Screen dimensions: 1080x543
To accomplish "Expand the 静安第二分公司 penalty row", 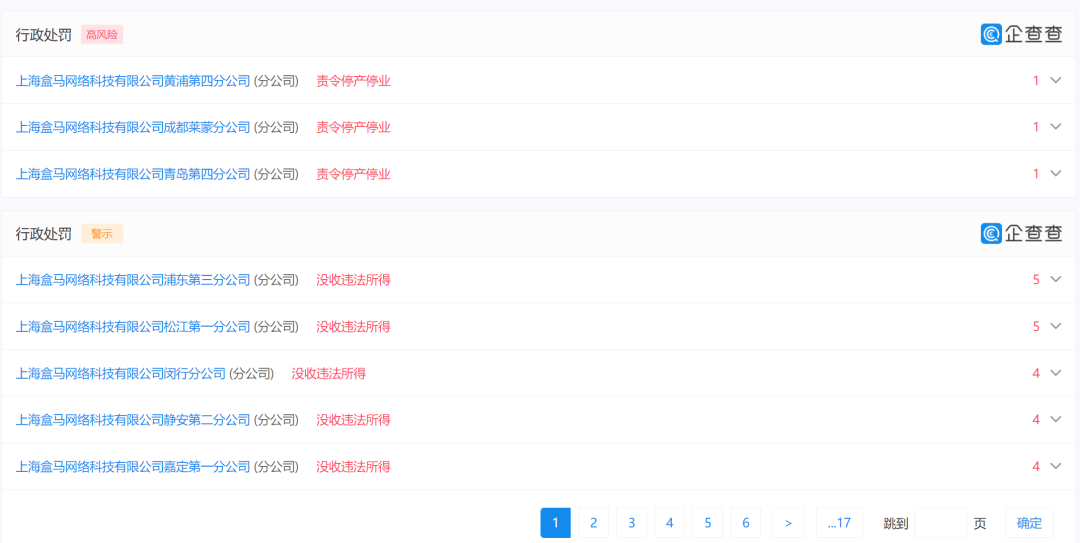I will [1055, 420].
